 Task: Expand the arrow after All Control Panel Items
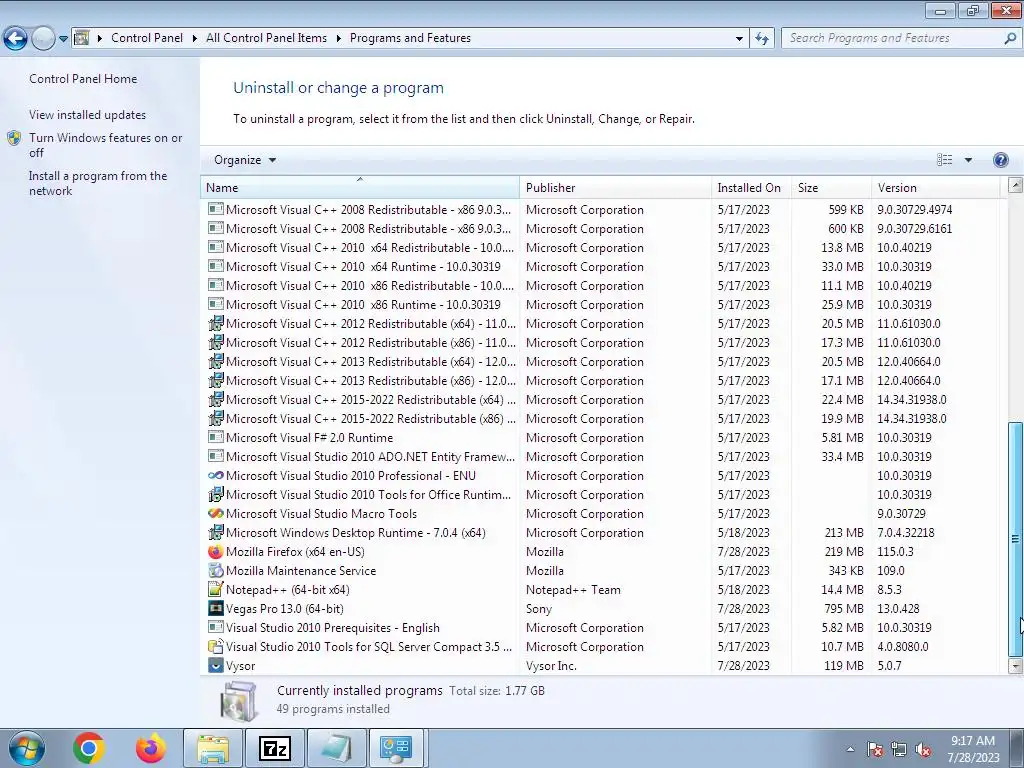pyautogui.click(x=338, y=38)
